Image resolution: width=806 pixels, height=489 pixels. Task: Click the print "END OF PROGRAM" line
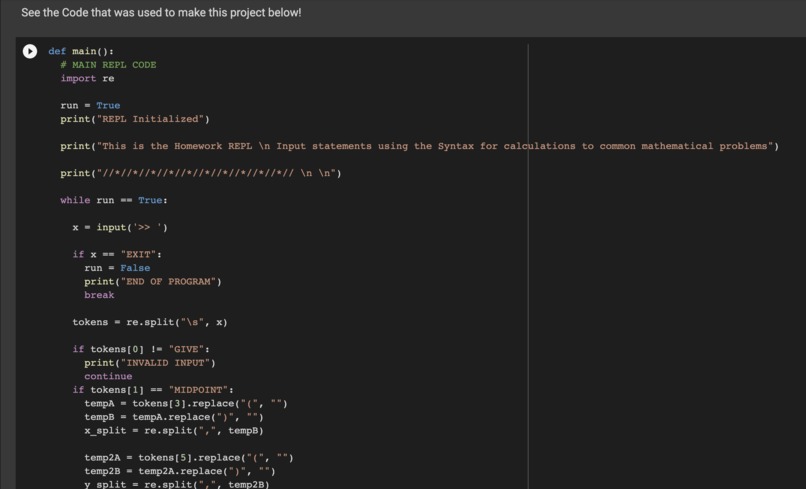[153, 281]
